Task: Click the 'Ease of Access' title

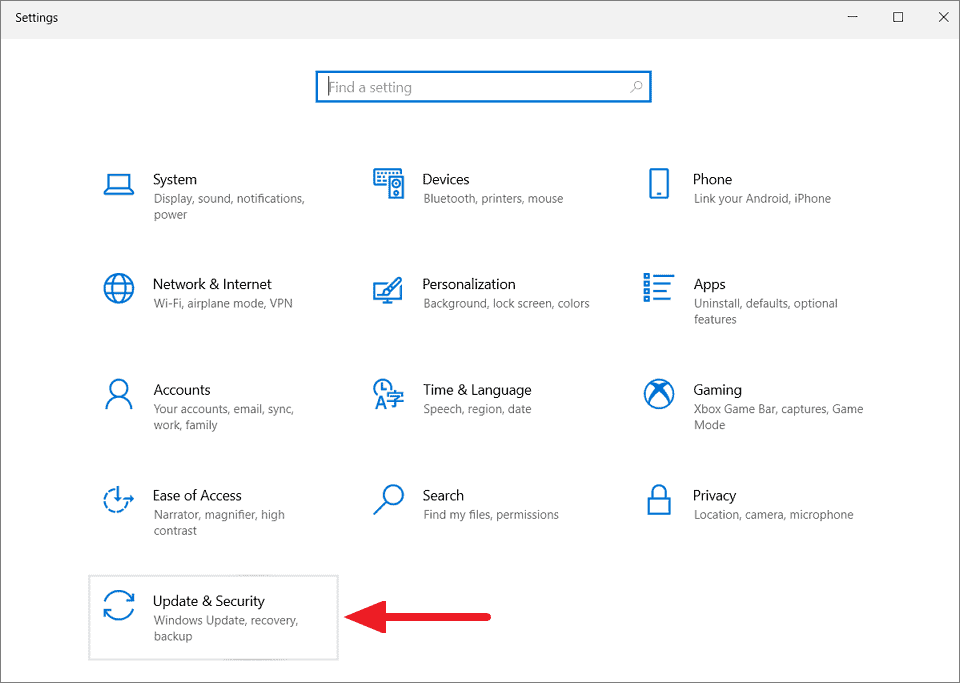Action: pos(197,495)
